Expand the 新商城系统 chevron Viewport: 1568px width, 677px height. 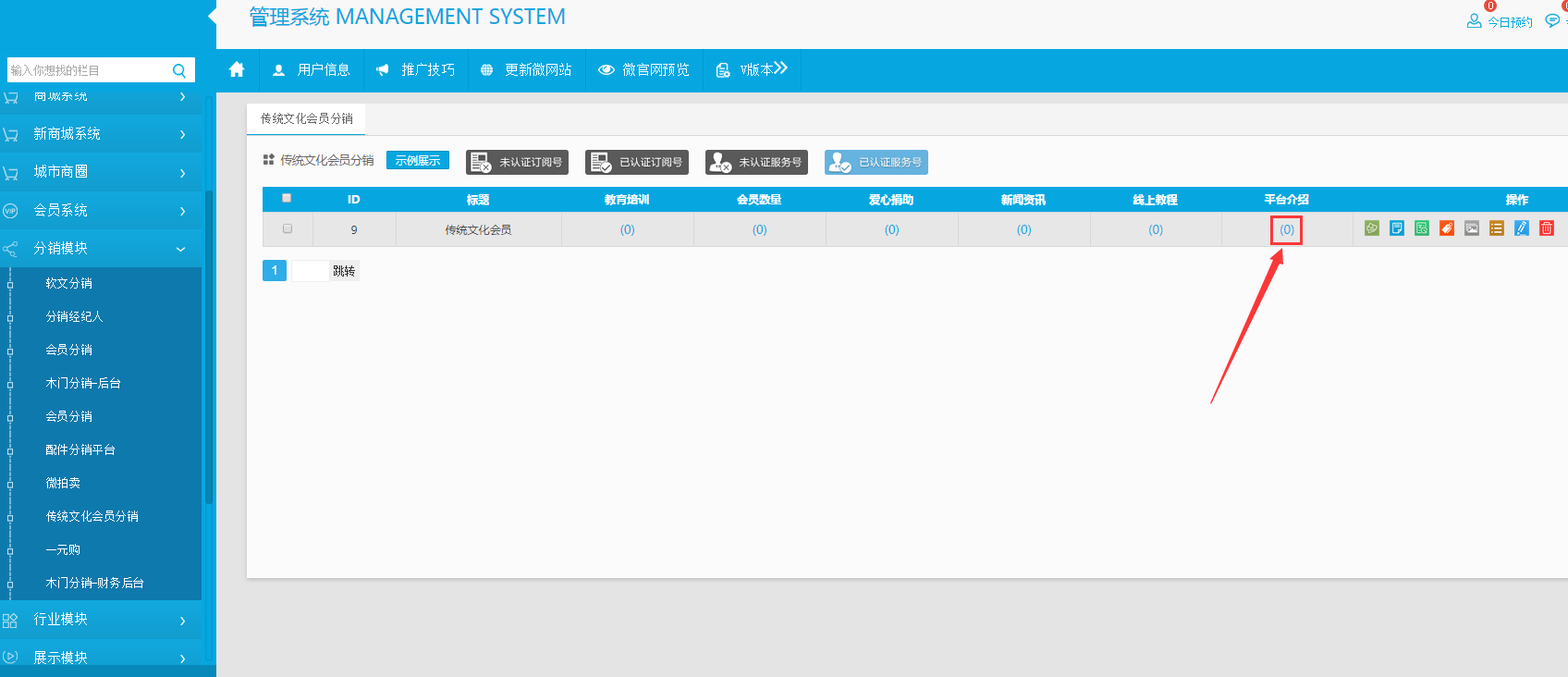point(182,135)
